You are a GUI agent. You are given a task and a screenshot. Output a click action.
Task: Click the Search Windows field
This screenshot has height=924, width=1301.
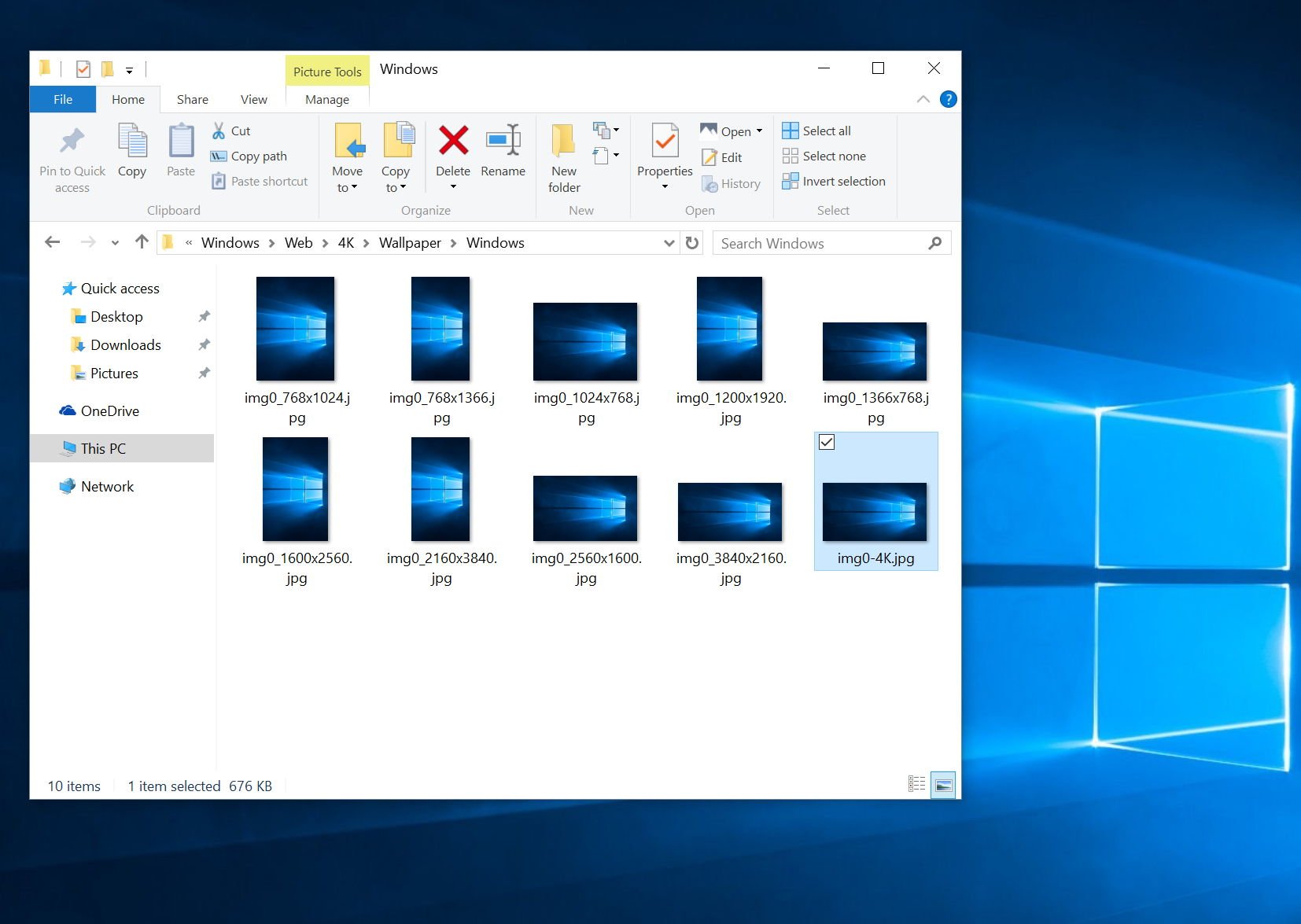tap(831, 243)
